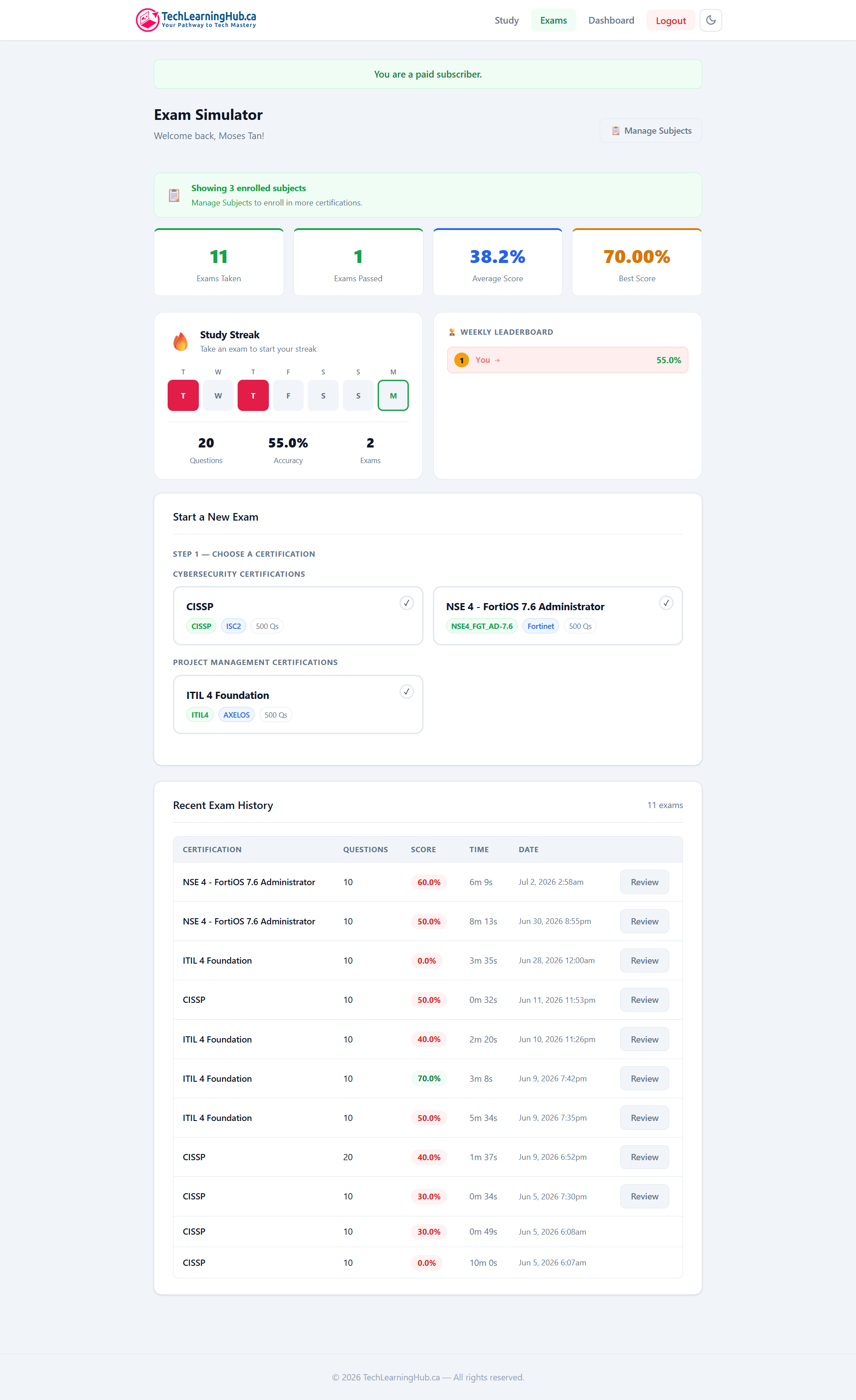Review the Jun 5, 2026 7:30pm exam

pos(645,1197)
